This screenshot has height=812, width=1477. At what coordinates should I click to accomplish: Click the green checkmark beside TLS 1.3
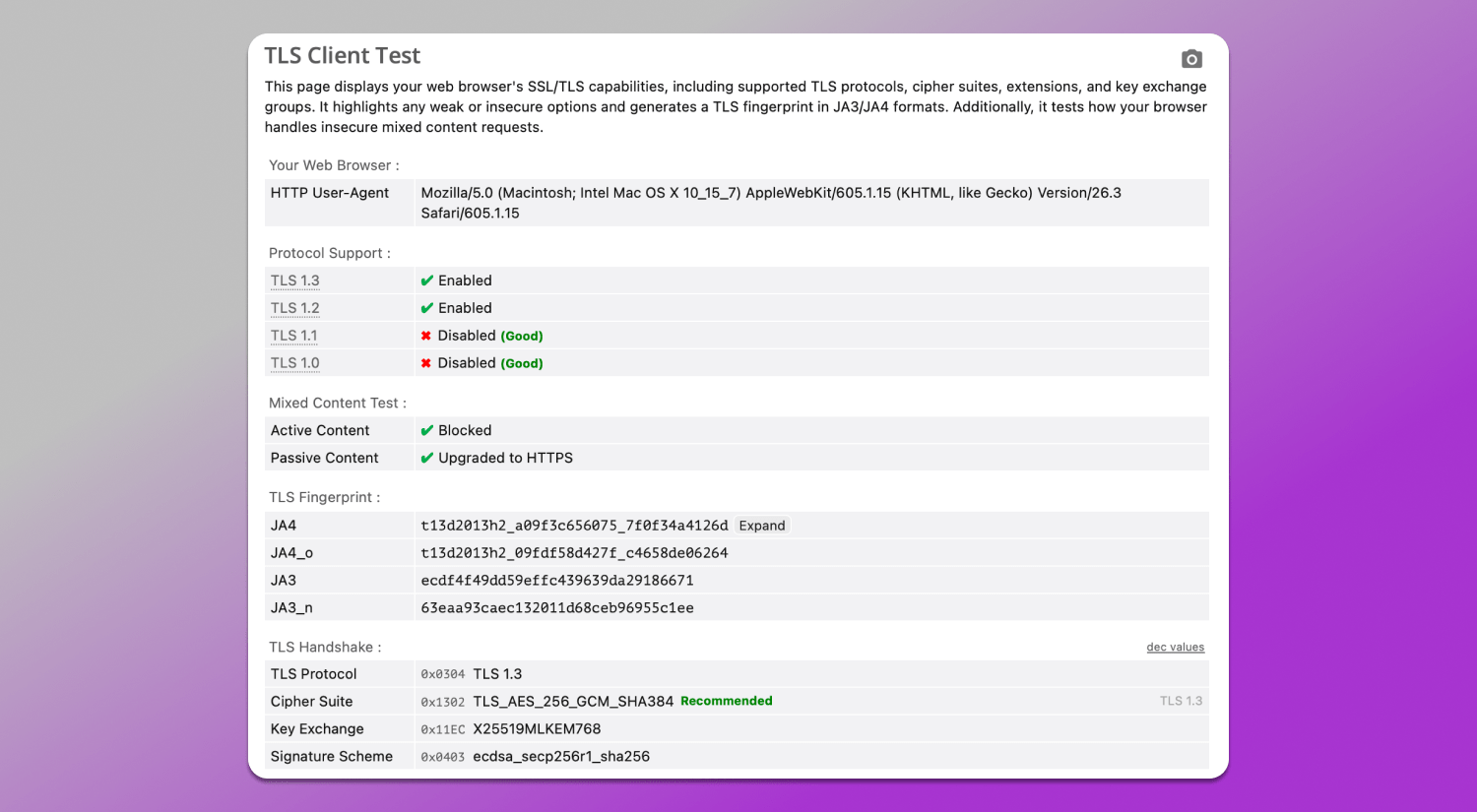click(426, 281)
